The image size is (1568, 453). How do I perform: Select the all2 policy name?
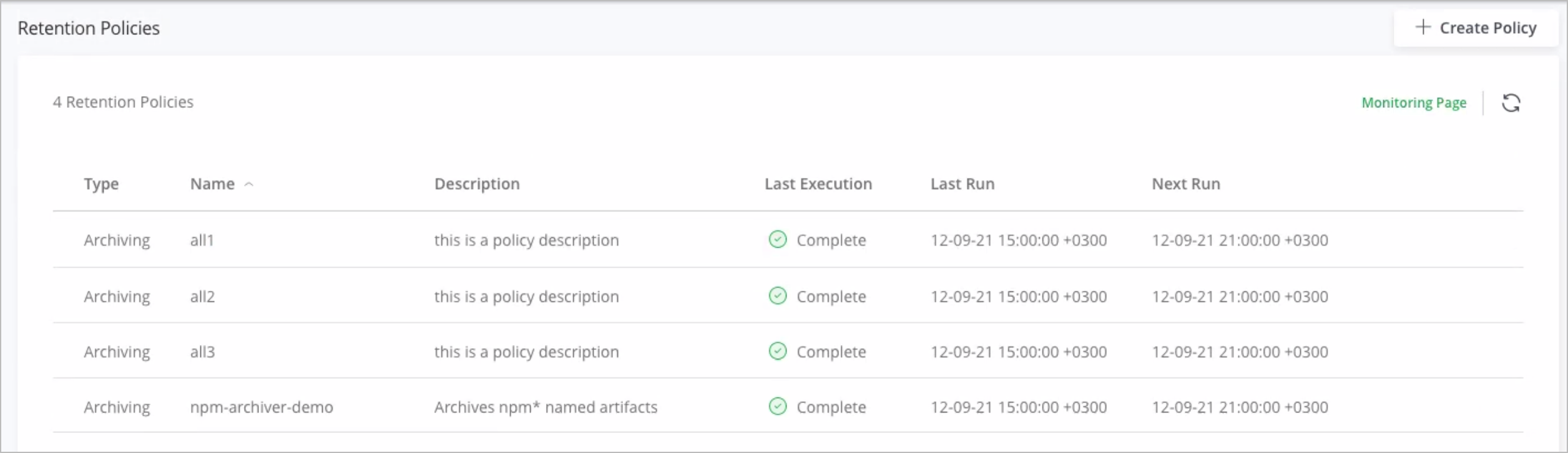[202, 296]
